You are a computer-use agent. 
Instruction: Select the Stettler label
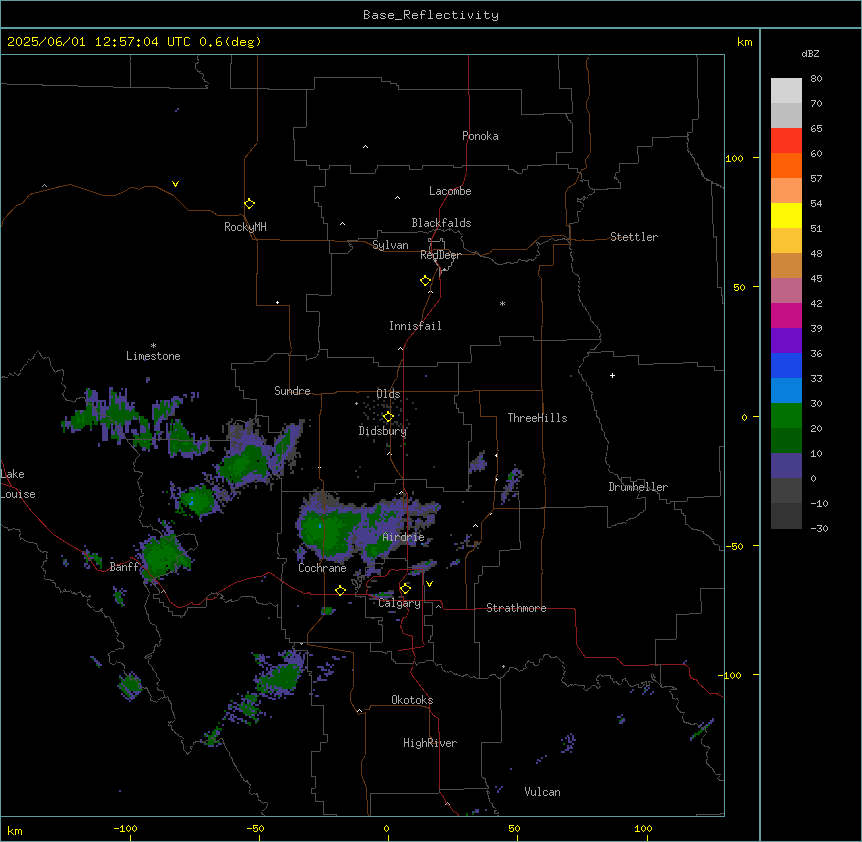(633, 237)
